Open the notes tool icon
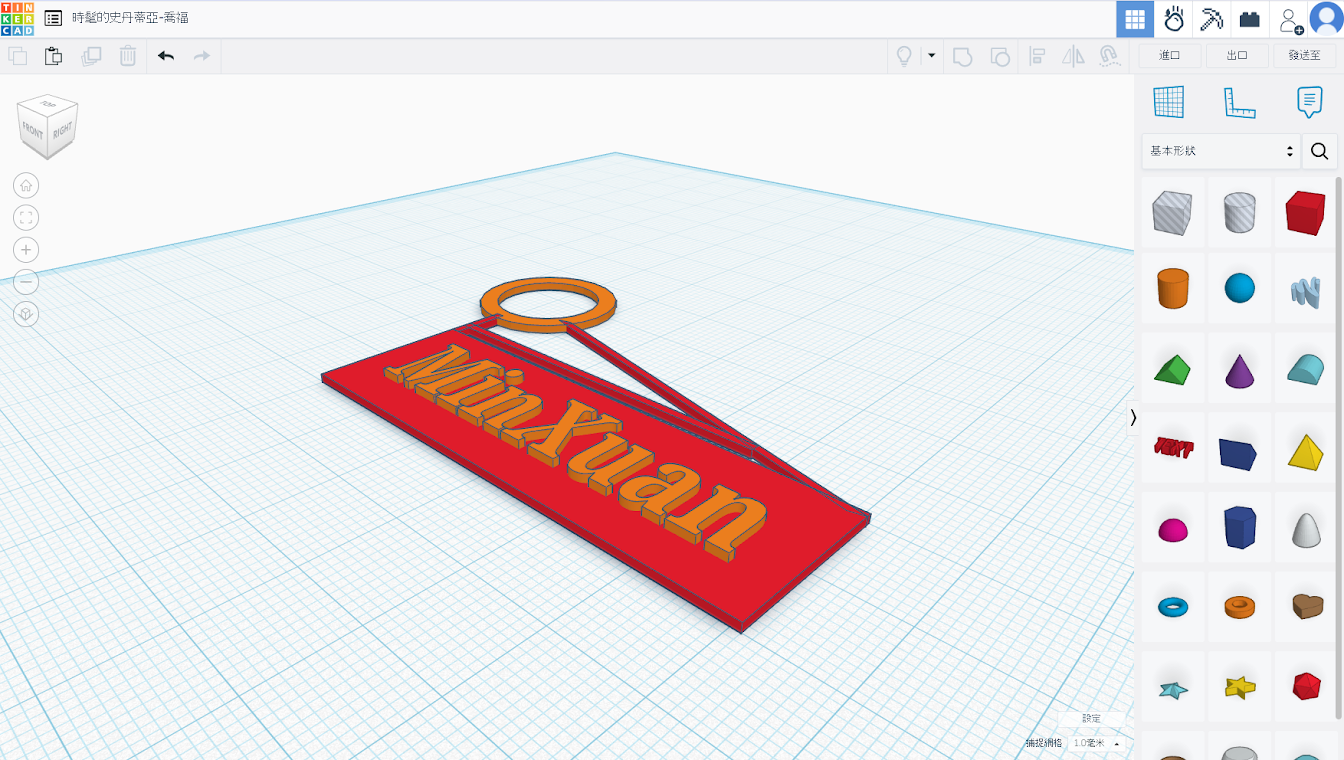1344x760 pixels. (1309, 102)
